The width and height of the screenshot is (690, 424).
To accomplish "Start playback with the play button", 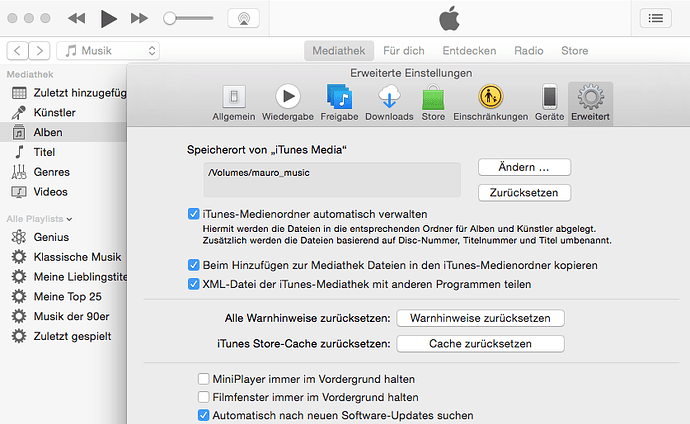I will click(108, 18).
